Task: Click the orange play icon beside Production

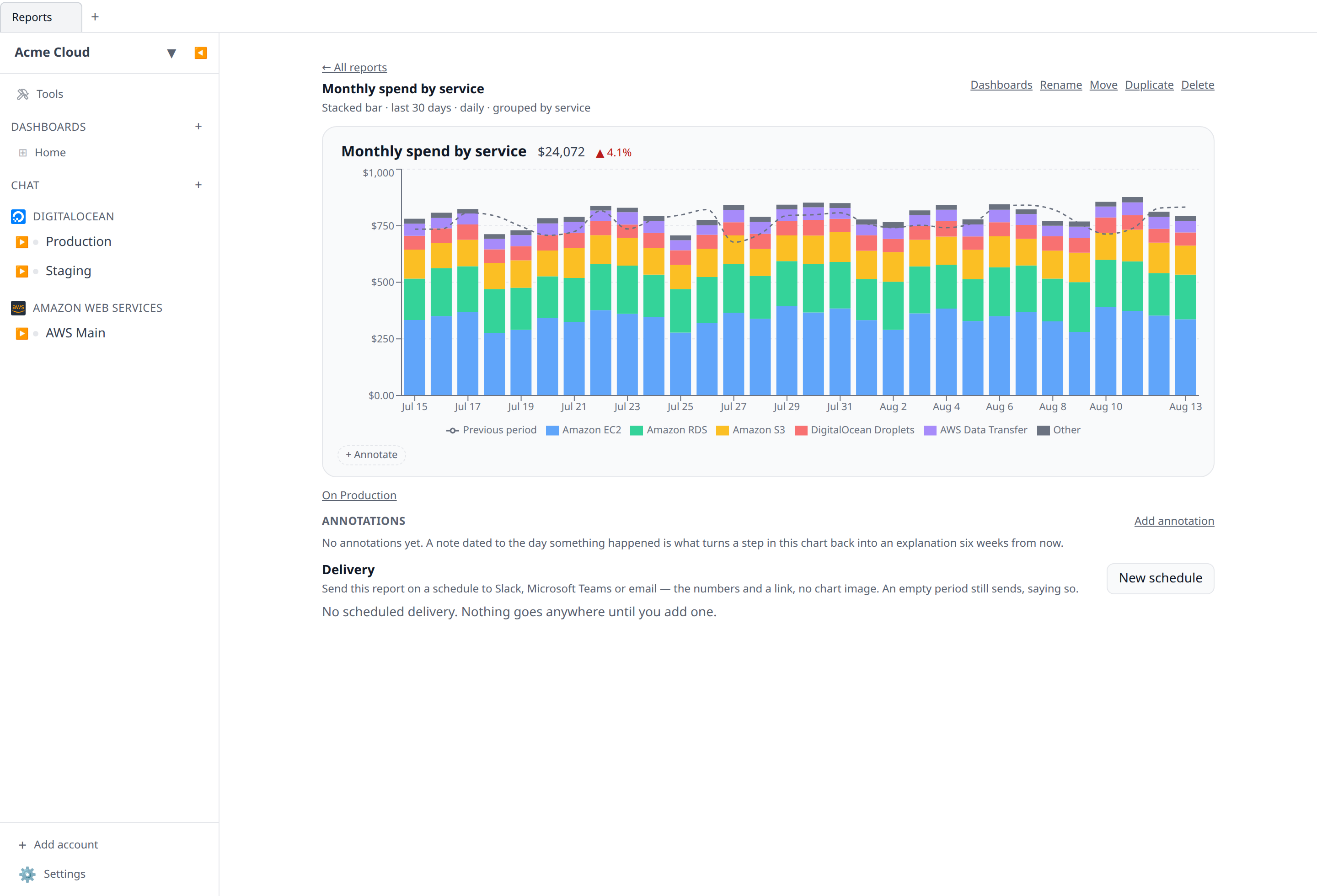Action: click(21, 242)
